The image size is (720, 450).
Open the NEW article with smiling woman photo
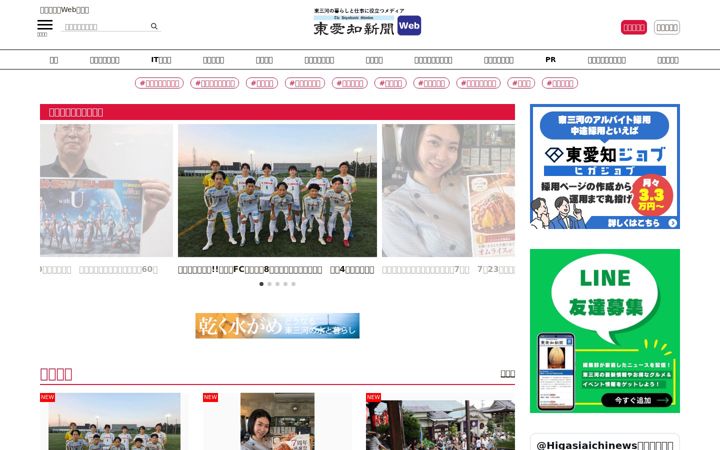coord(277,421)
